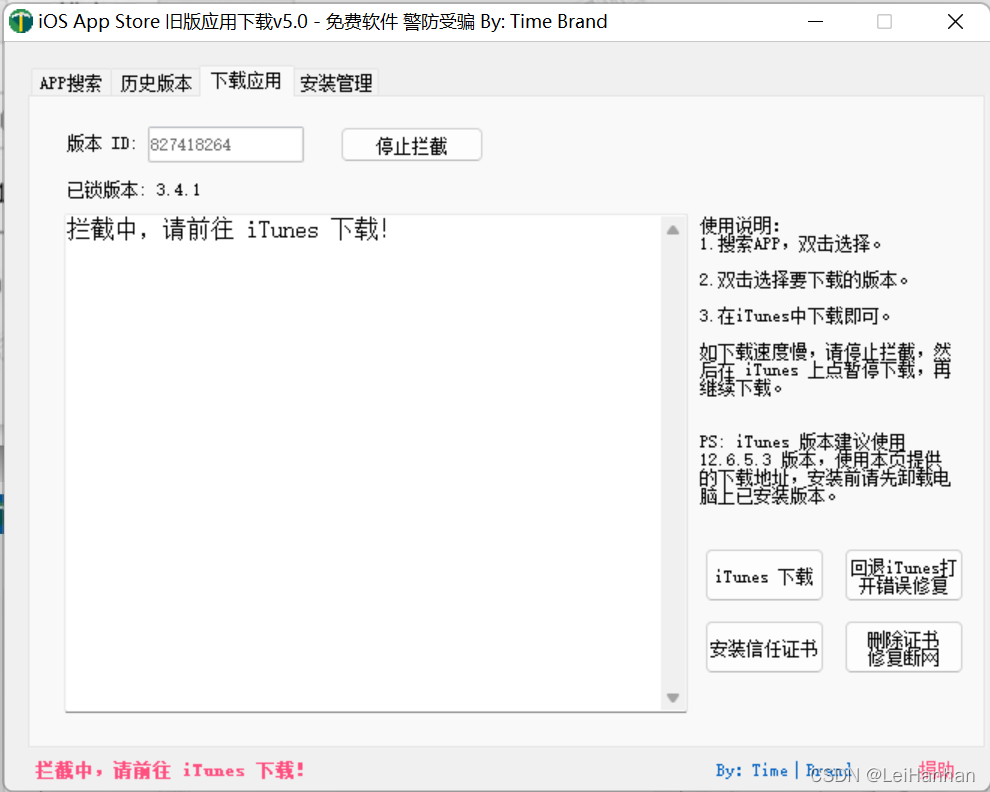The width and height of the screenshot is (990, 792).
Task: Minimize the window
Action: (815, 22)
